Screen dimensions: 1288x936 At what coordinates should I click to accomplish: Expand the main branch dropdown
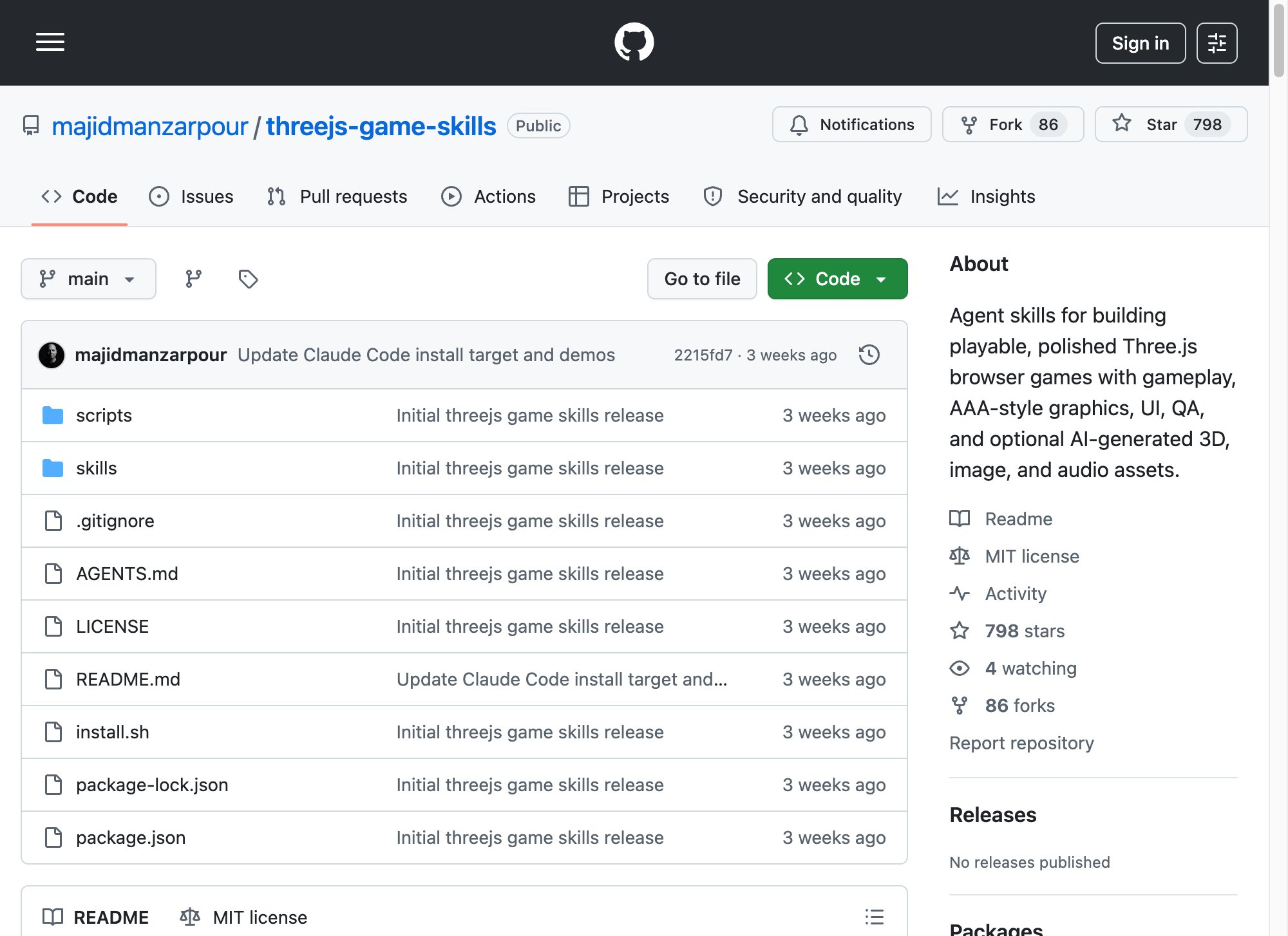coord(88,279)
